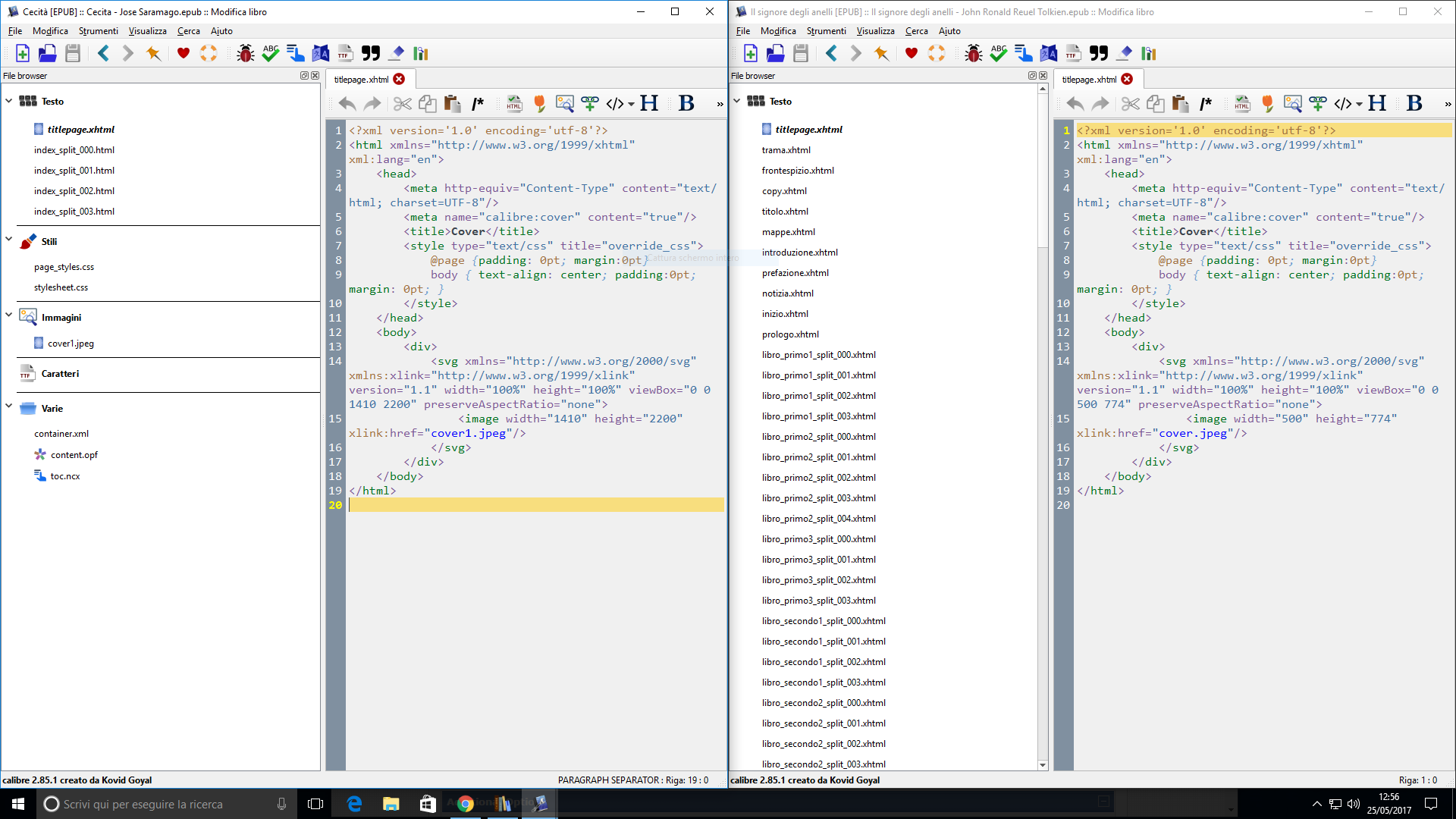Open the tag dropdown arrow in the Cecità editor toolbar
This screenshot has height=819, width=1456.
tap(631, 104)
